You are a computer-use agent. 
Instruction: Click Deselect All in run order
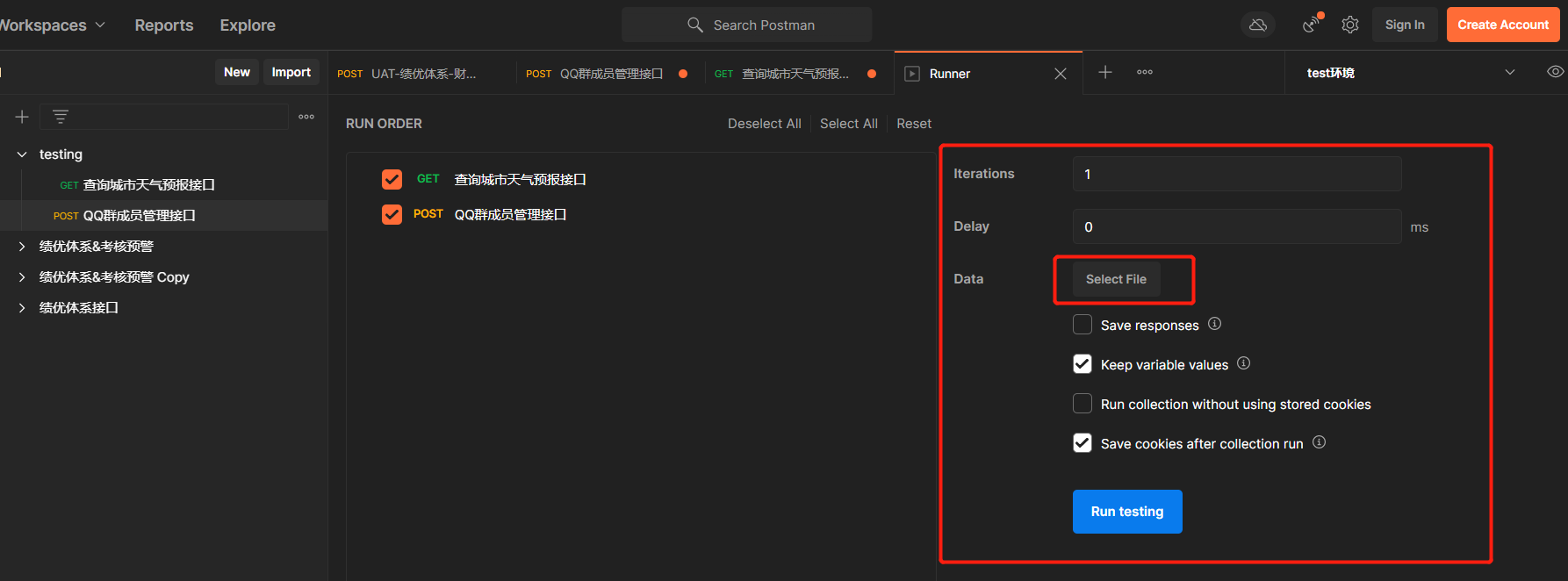tap(764, 124)
